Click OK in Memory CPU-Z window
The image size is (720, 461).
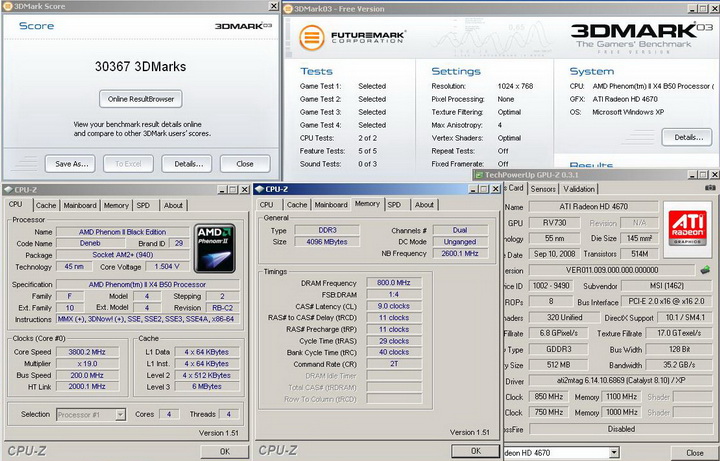pos(476,451)
